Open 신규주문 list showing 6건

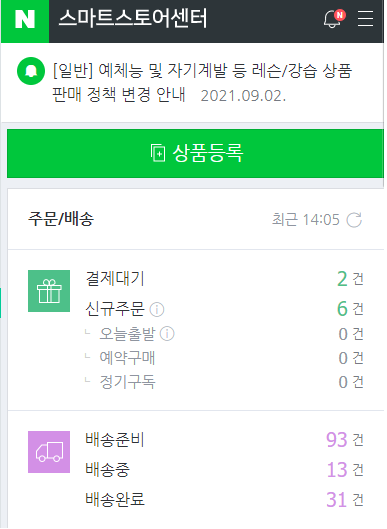[x=225, y=309]
